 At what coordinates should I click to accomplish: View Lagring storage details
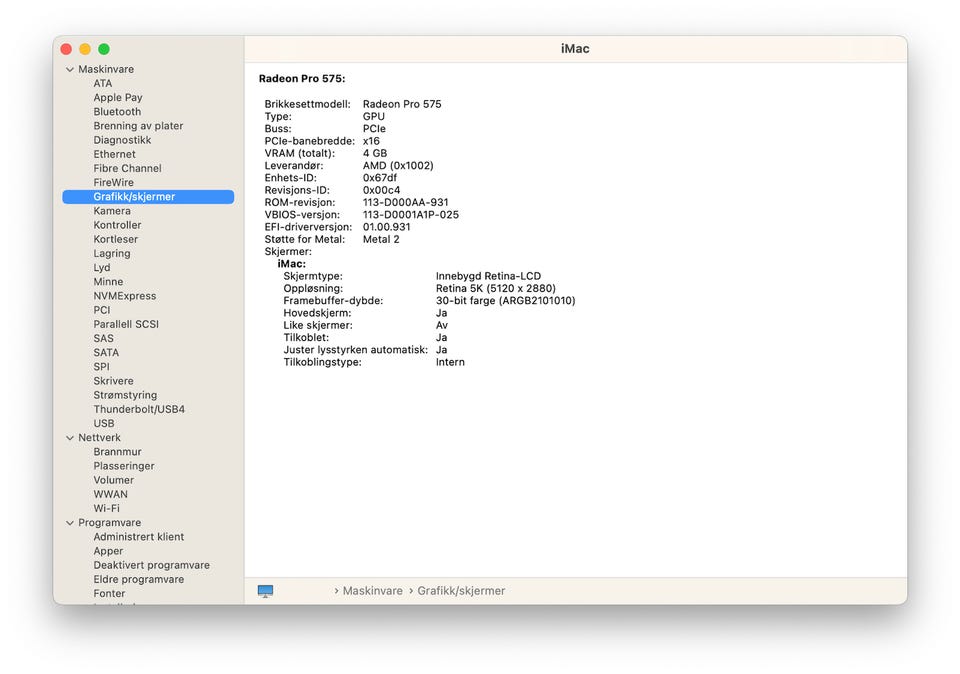112,253
